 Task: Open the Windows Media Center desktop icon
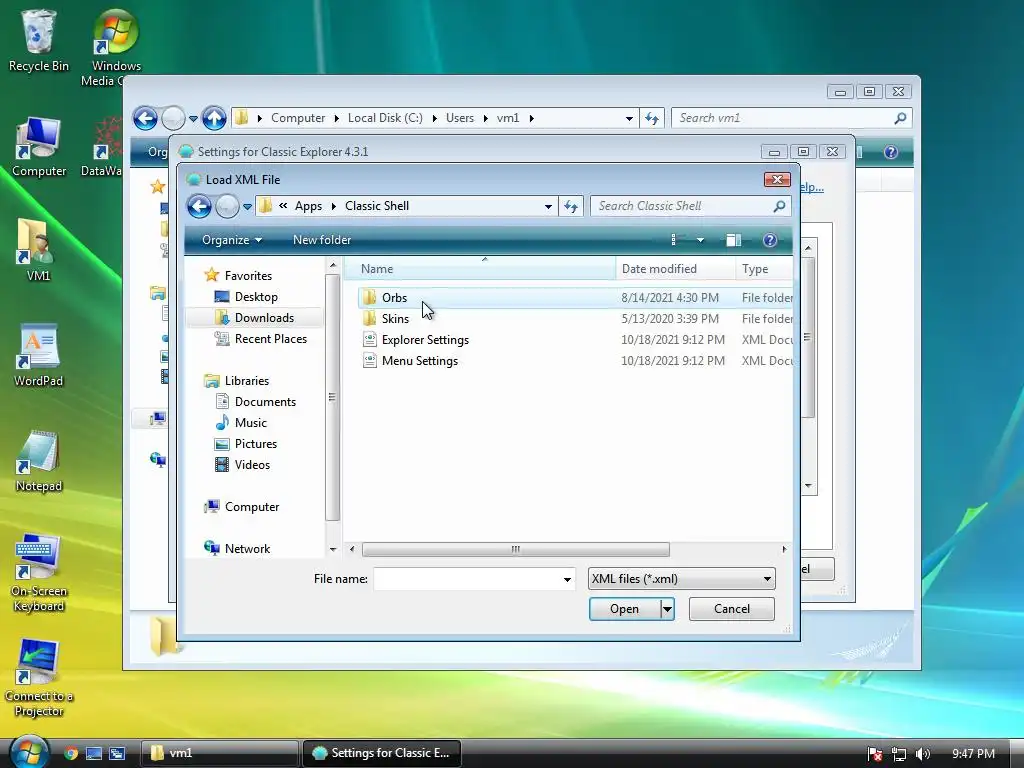click(116, 48)
